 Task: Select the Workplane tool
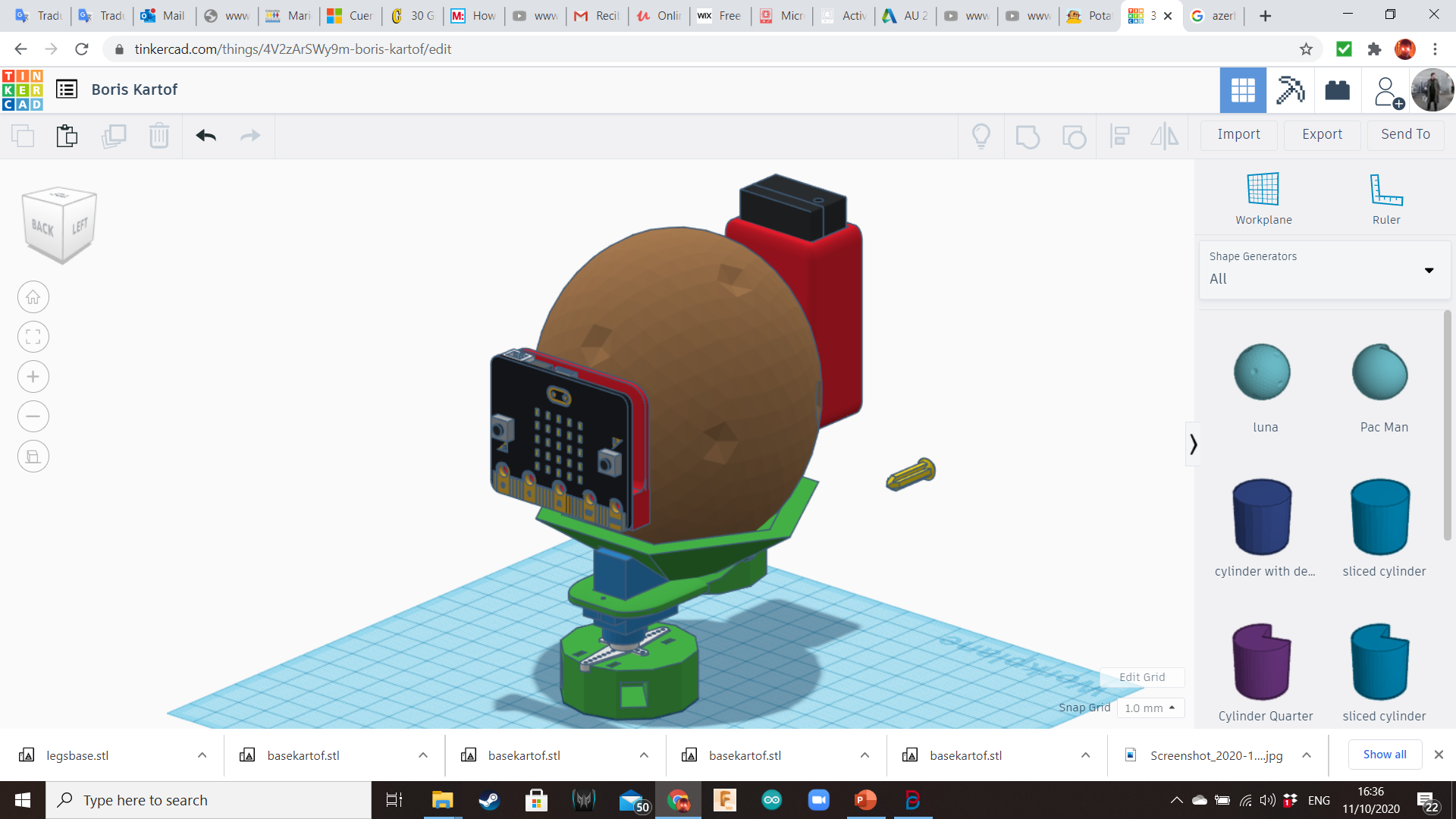tap(1263, 199)
